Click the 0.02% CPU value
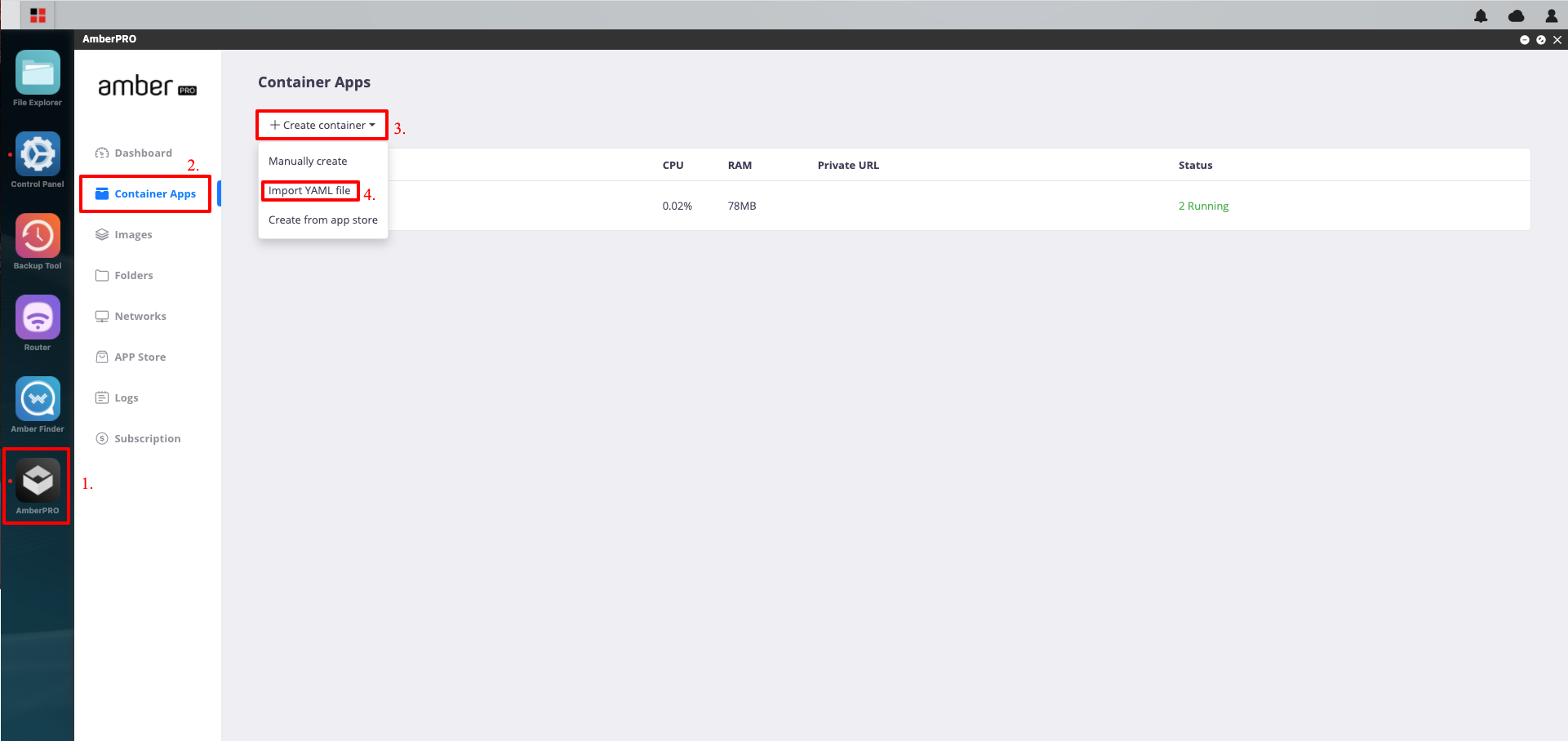The height and width of the screenshot is (741, 1568). pos(677,206)
